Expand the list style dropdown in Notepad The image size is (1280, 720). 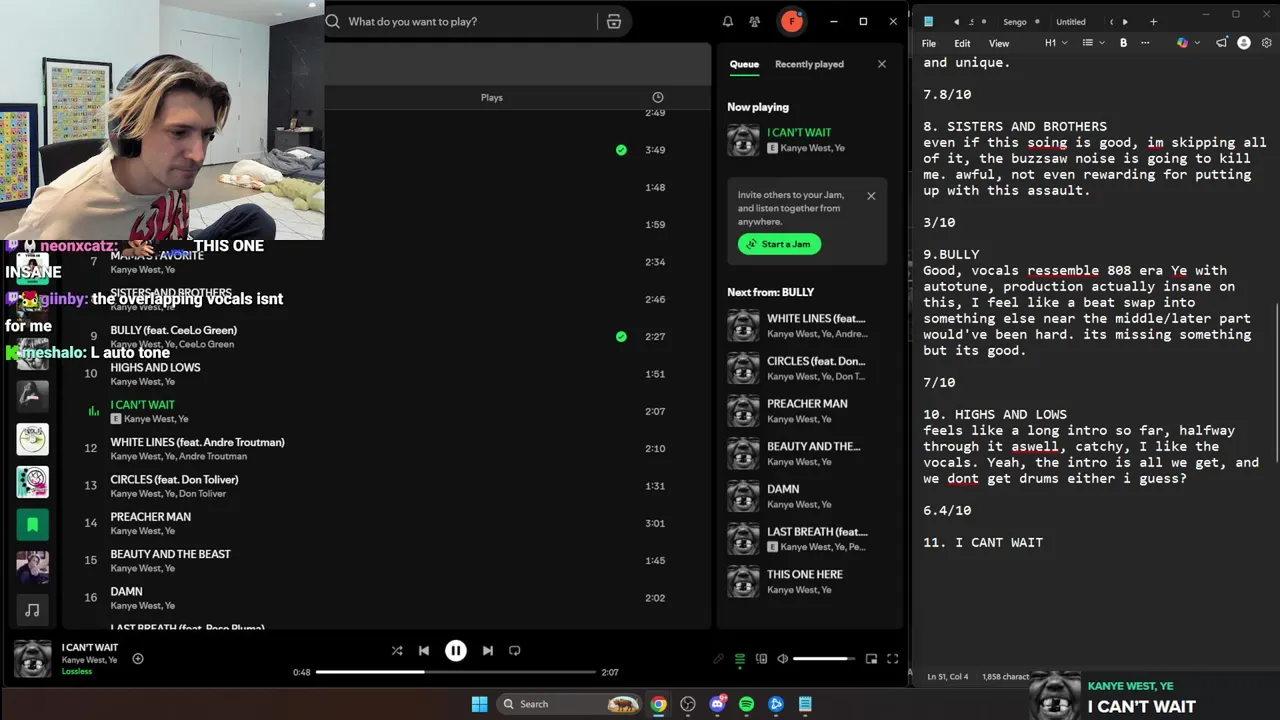(1095, 43)
